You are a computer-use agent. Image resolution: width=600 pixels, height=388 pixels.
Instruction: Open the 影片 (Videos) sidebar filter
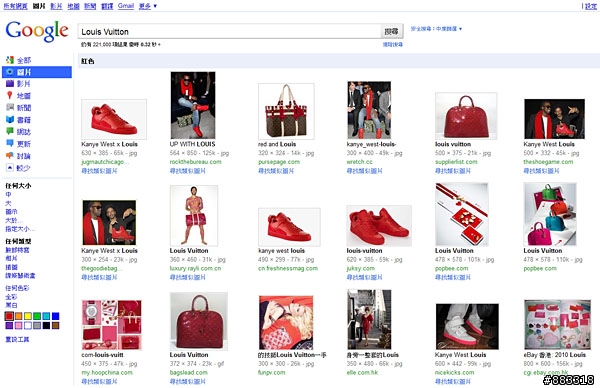(23, 84)
